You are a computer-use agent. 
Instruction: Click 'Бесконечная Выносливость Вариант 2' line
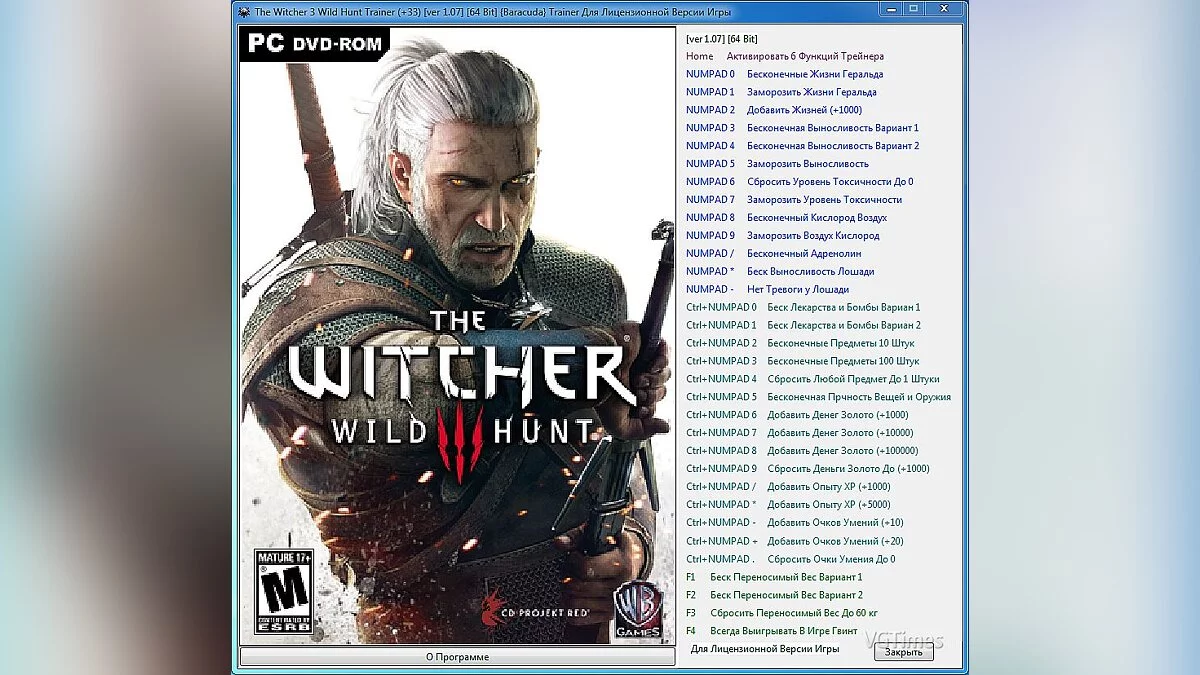[833, 146]
